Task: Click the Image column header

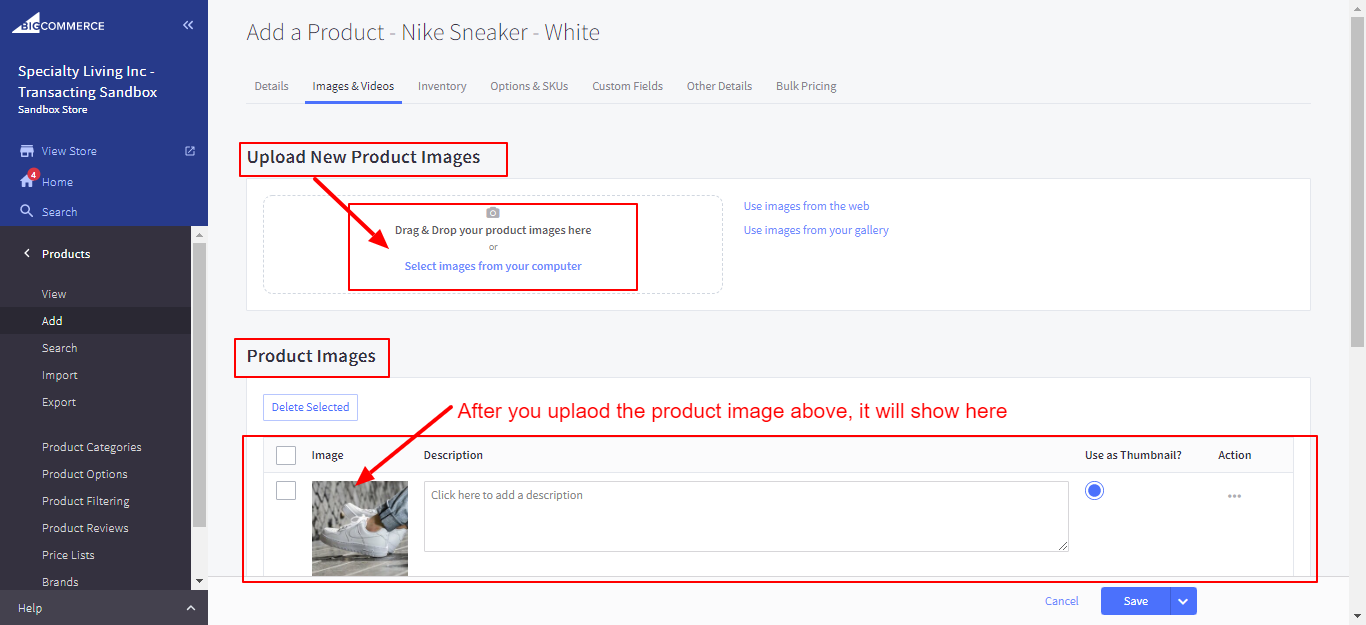Action: [327, 455]
